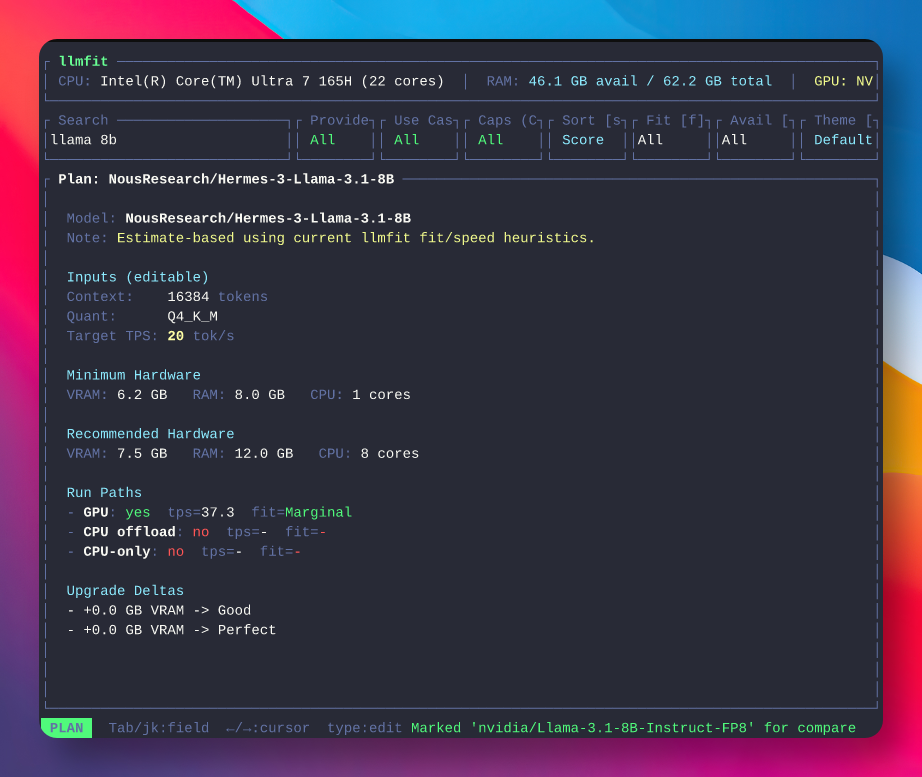Viewport: 922px width, 777px height.
Task: Click the 'CPU offload: no' row
Action: coord(196,532)
